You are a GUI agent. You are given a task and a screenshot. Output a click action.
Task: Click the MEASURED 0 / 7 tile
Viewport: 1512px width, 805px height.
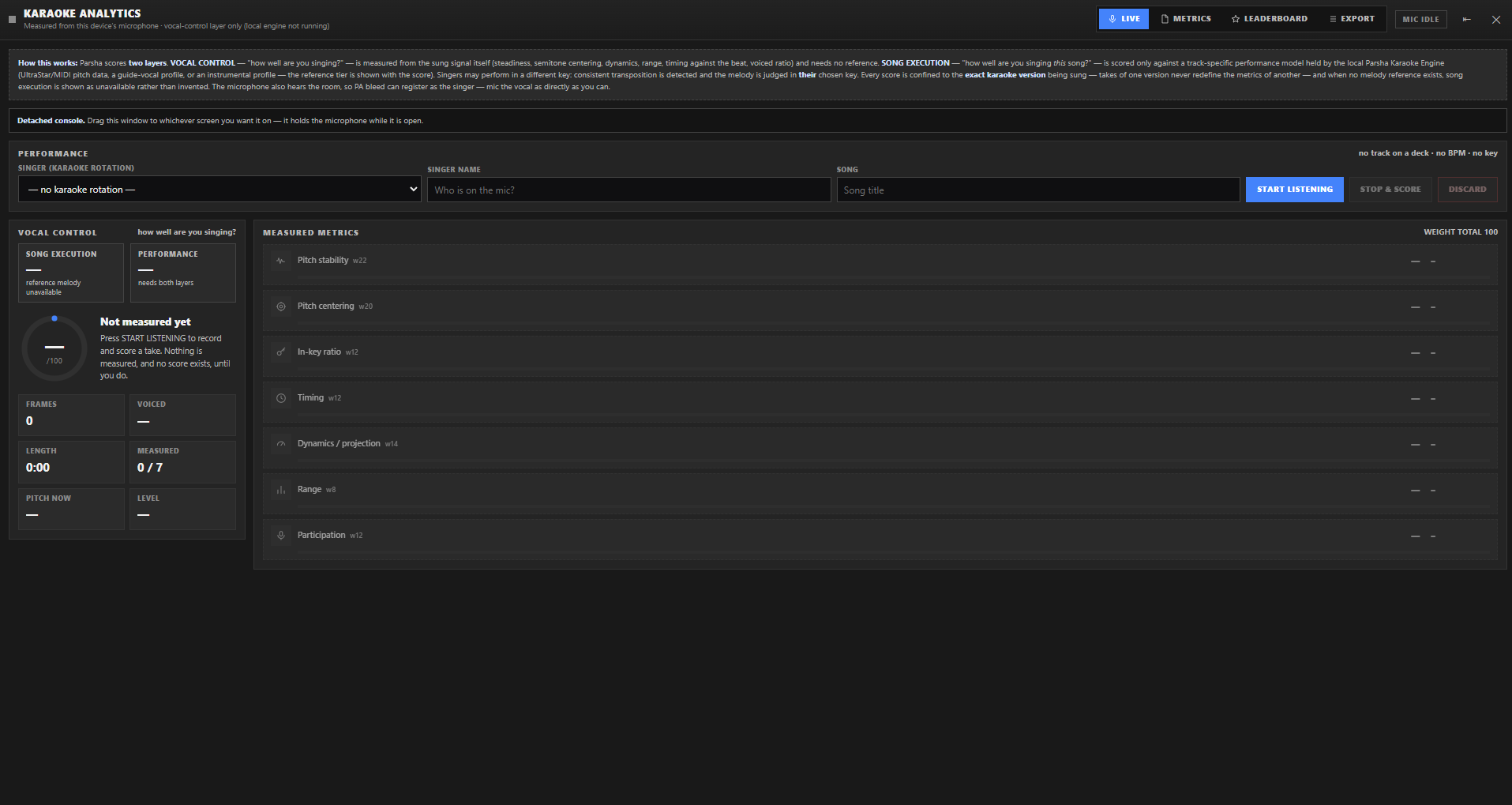182,461
